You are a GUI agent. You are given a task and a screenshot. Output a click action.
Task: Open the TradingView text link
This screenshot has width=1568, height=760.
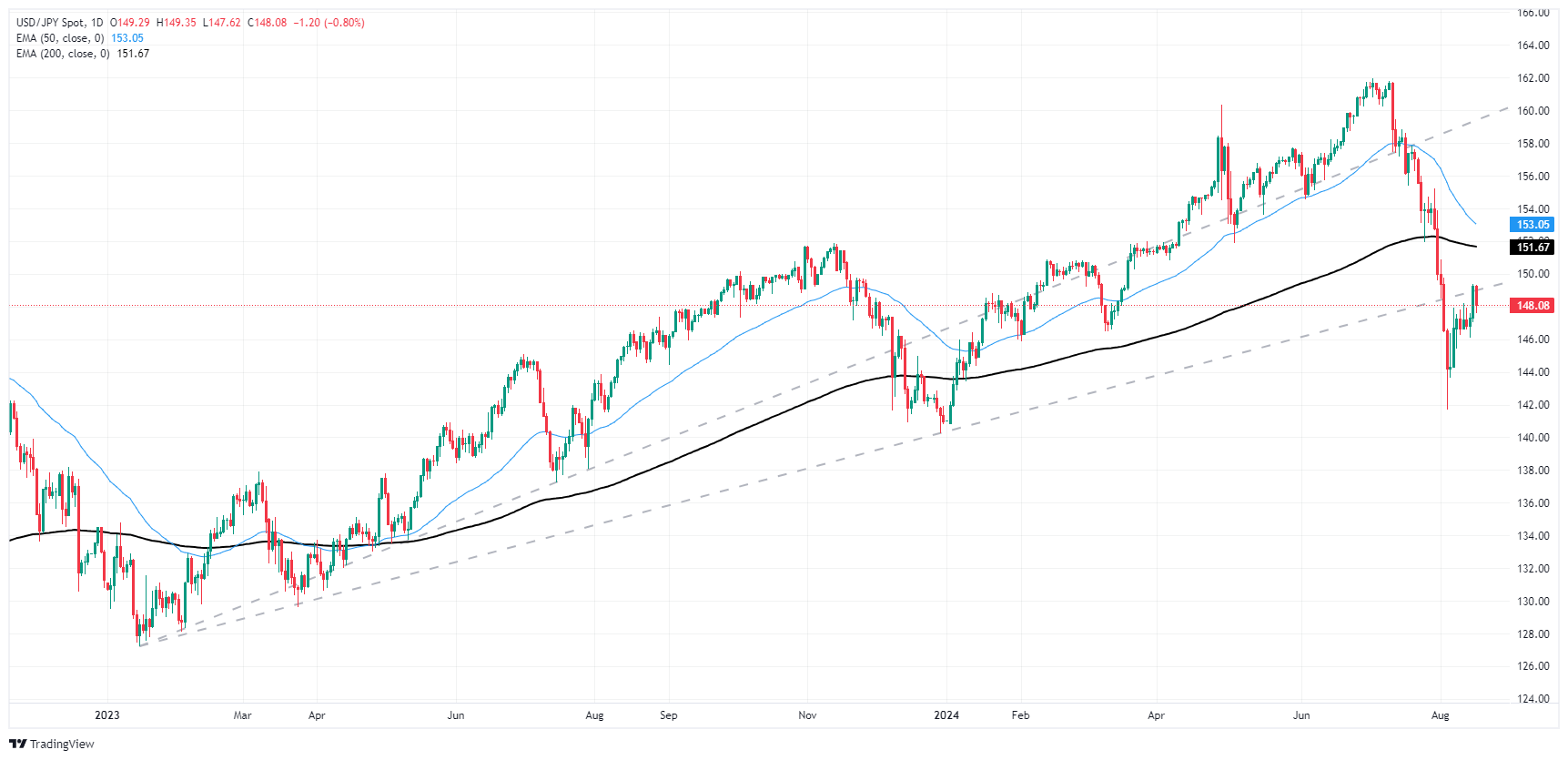[62, 744]
